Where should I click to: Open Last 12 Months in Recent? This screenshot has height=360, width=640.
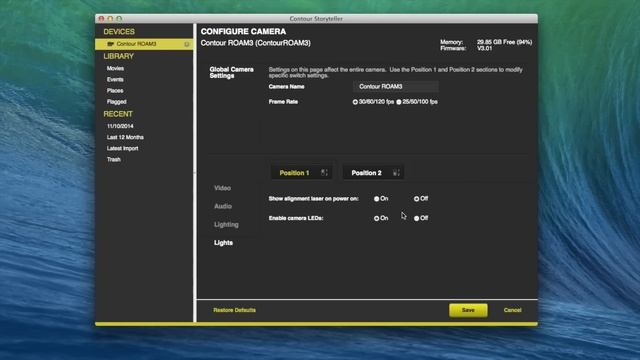click(x=125, y=138)
